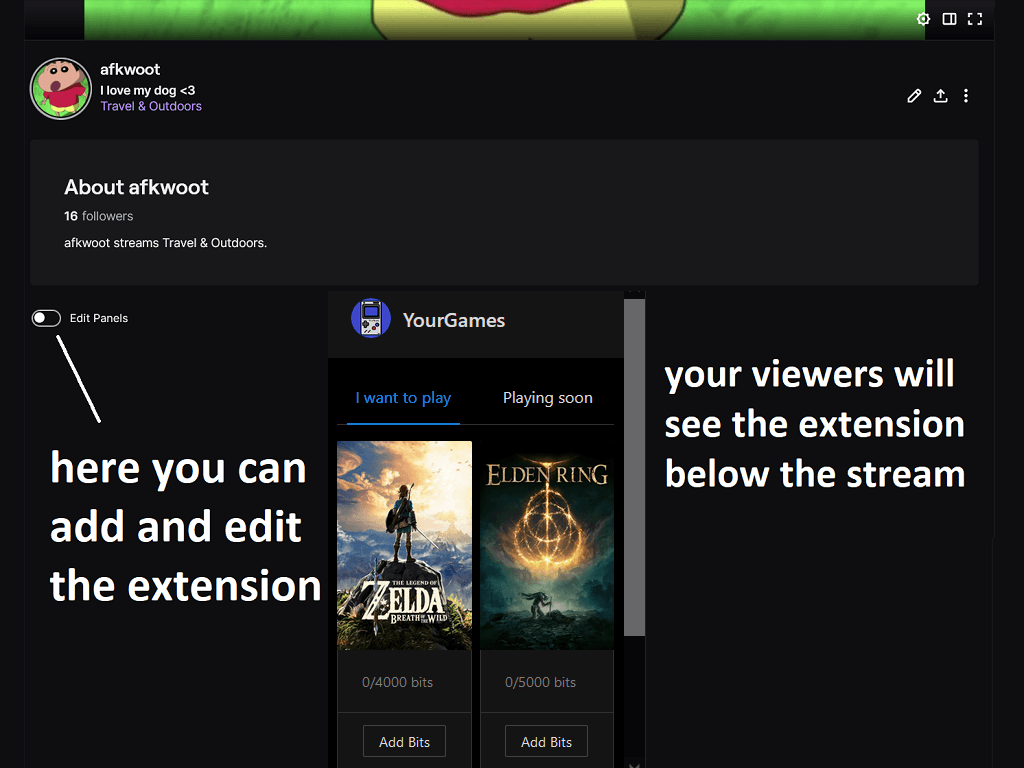Switch to the Playing soon tab
Image resolution: width=1024 pixels, height=768 pixels.
point(547,397)
